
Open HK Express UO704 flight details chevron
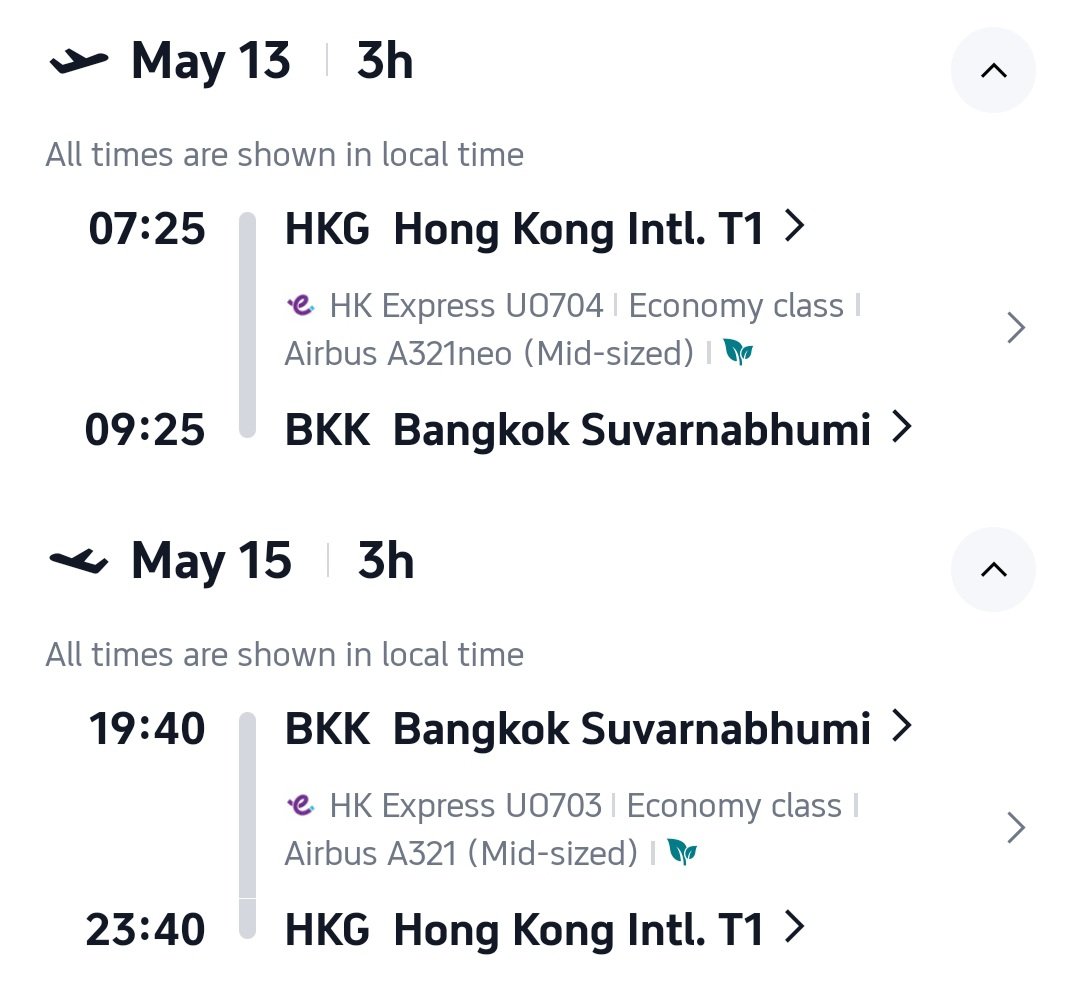tap(1016, 328)
